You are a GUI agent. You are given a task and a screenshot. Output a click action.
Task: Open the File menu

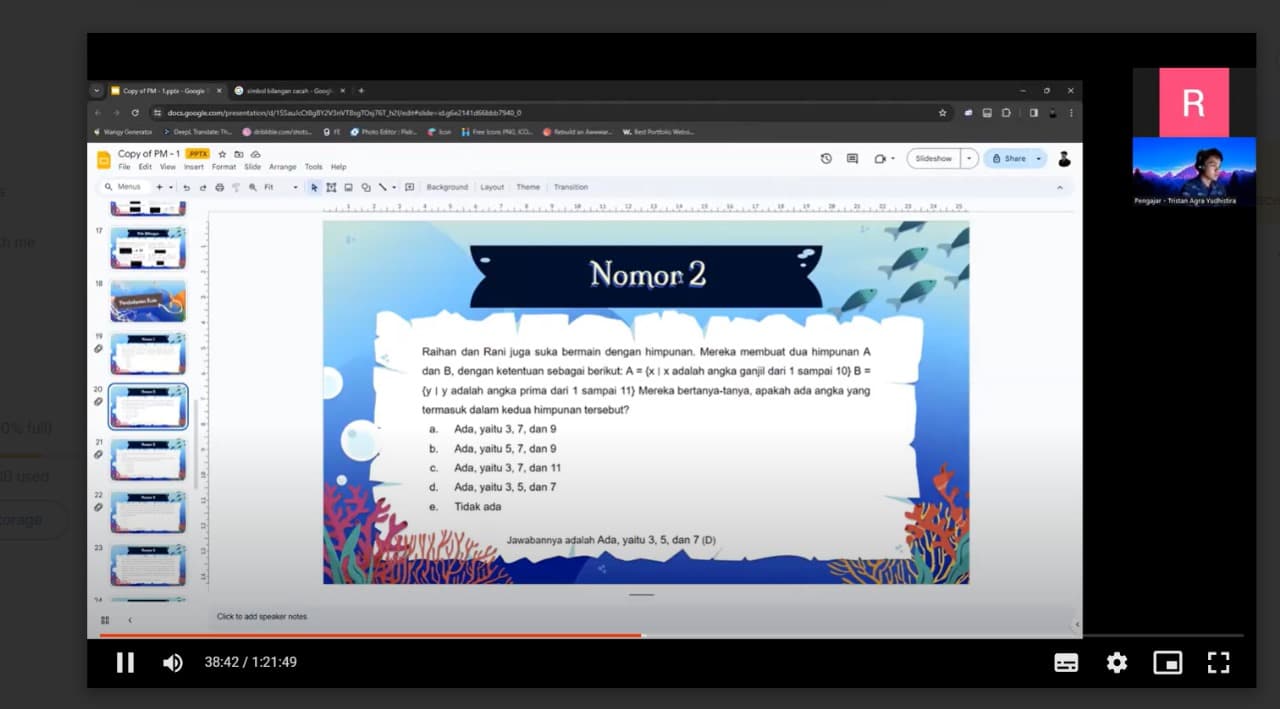pyautogui.click(x=124, y=167)
